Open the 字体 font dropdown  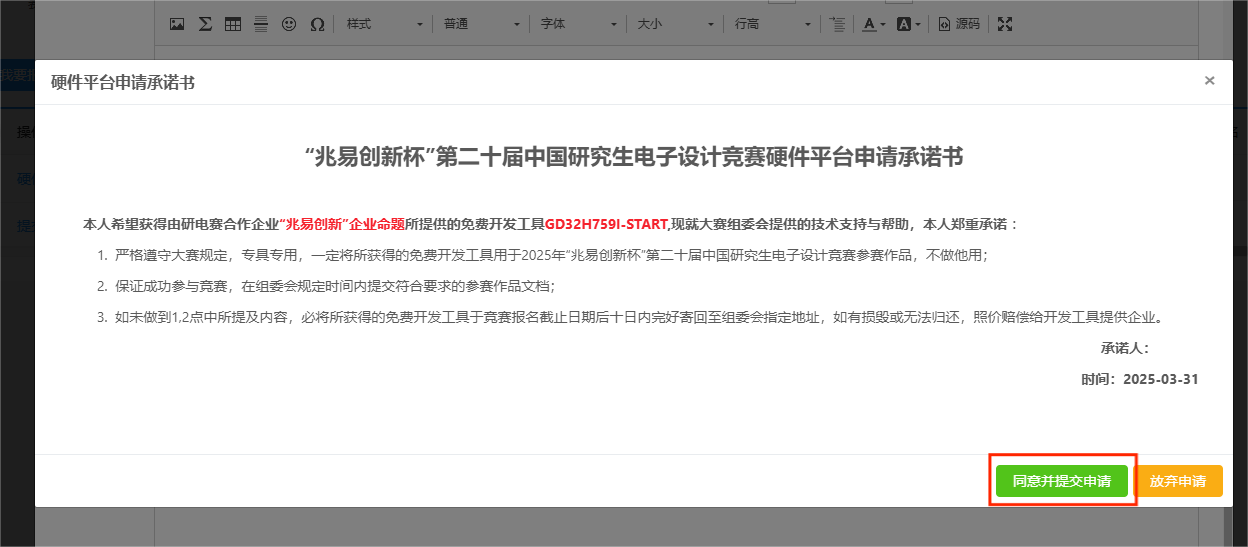(579, 24)
